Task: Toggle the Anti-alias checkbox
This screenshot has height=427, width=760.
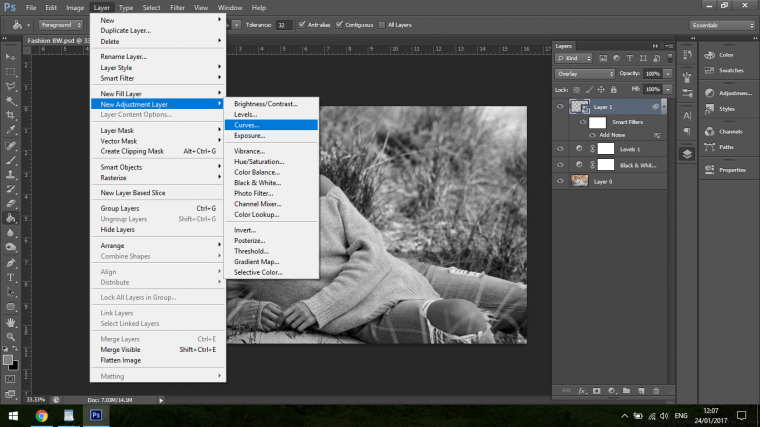Action: click(302, 25)
